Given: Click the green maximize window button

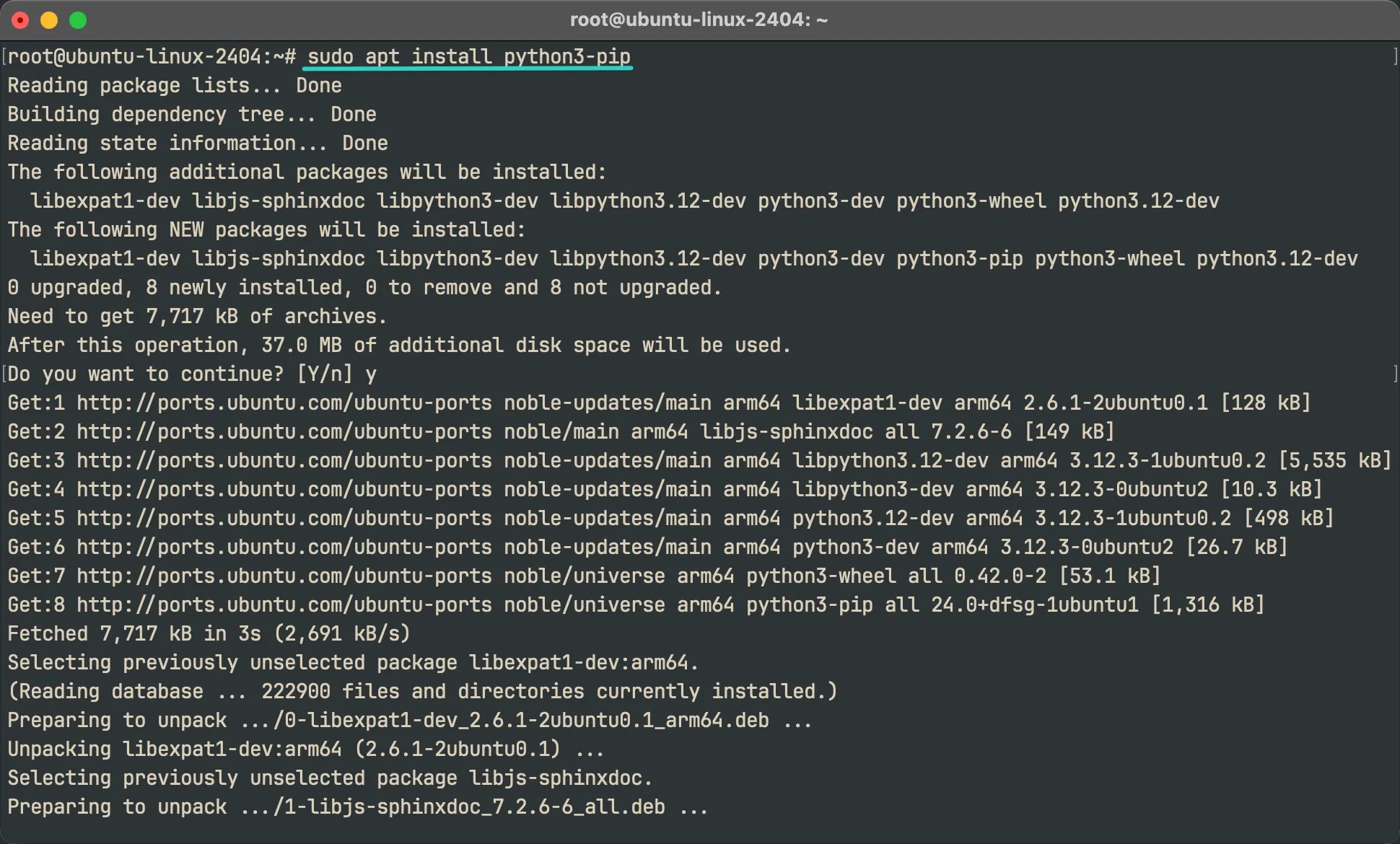Looking at the screenshot, I should coord(78,20).
